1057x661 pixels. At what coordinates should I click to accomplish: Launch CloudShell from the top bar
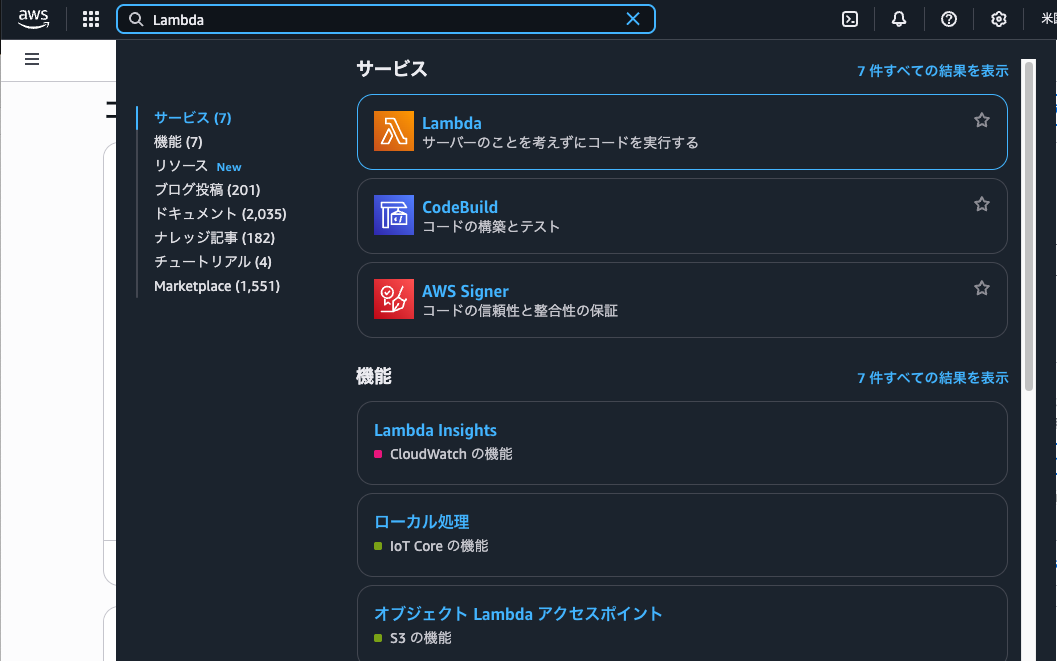tap(850, 19)
